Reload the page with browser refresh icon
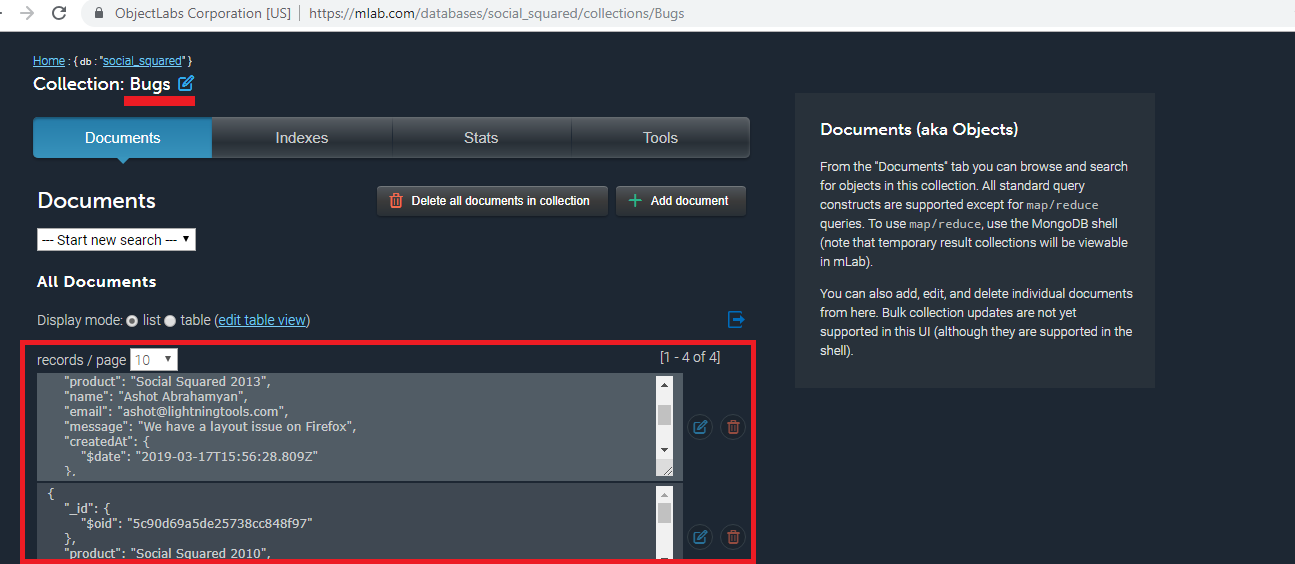Image resolution: width=1295 pixels, height=564 pixels. click(59, 14)
